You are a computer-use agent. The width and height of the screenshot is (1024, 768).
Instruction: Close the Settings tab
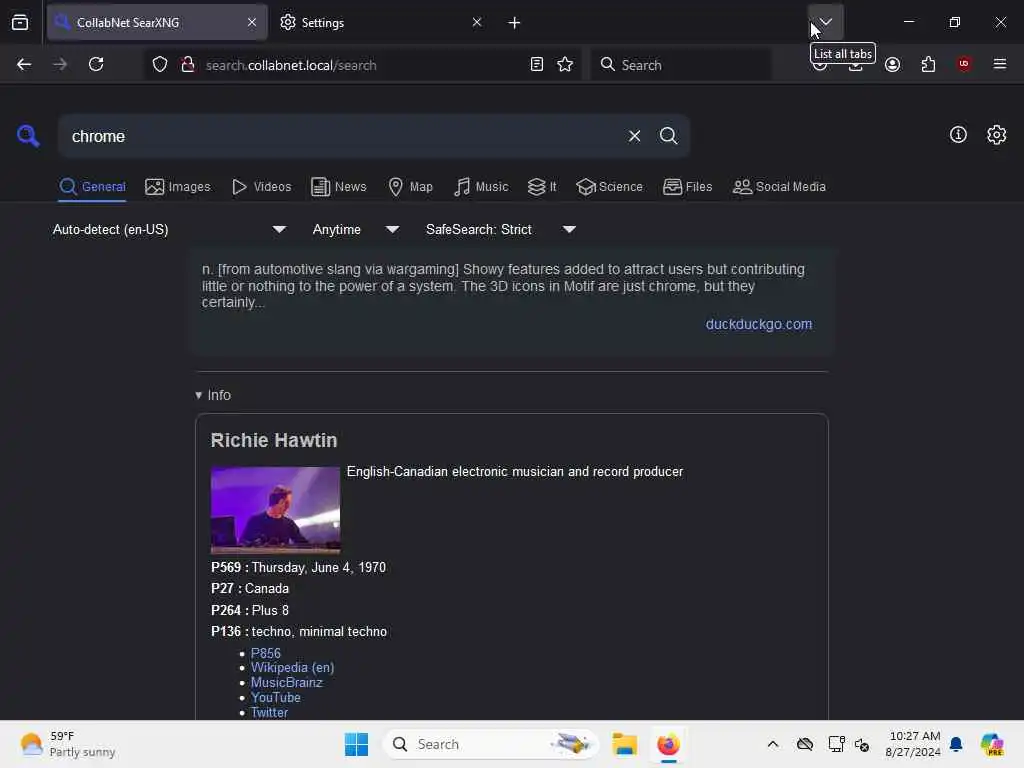click(477, 22)
